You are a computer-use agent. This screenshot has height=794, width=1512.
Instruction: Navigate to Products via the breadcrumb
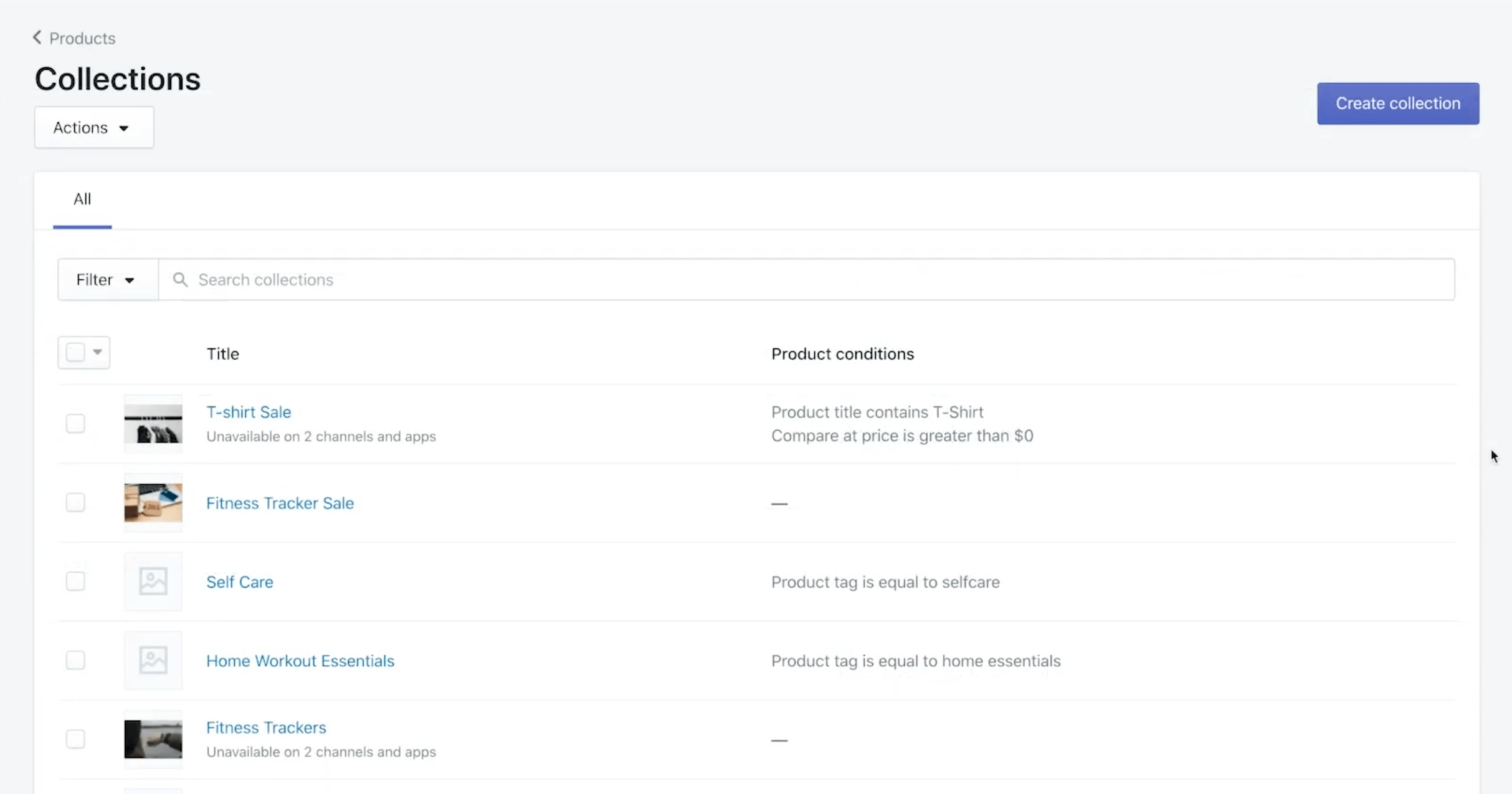[82, 37]
